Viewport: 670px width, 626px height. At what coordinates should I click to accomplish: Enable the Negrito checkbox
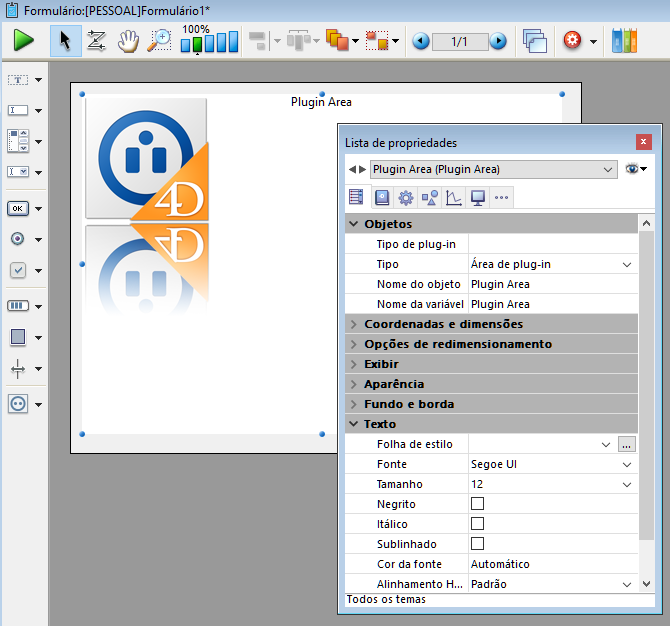click(x=477, y=504)
